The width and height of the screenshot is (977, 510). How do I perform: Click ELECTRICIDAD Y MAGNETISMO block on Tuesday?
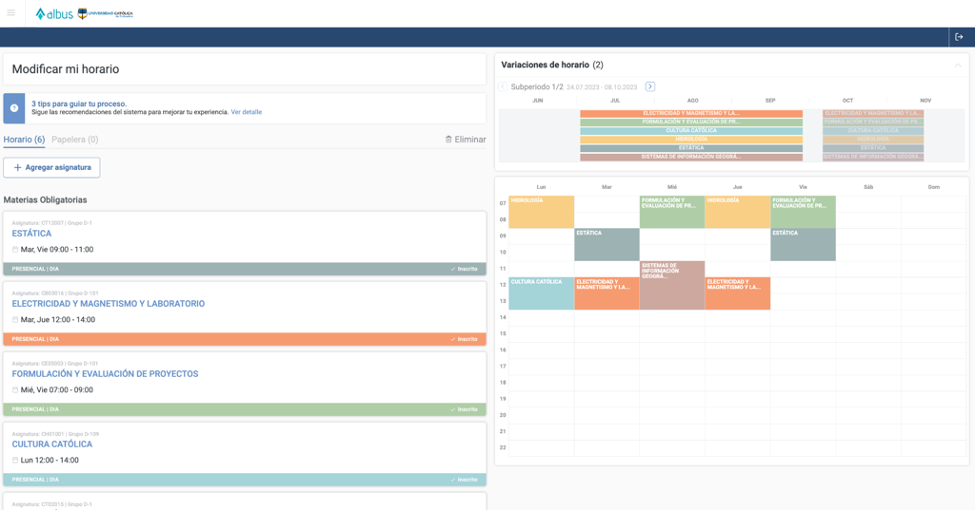pyautogui.click(x=607, y=294)
